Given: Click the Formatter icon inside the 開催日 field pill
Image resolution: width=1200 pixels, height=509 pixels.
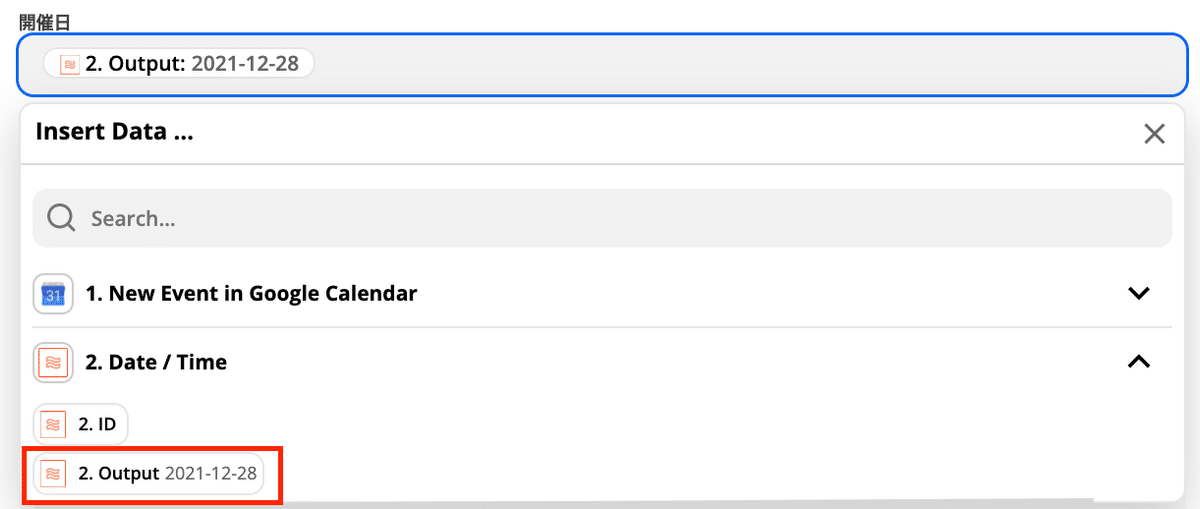Looking at the screenshot, I should (69, 65).
